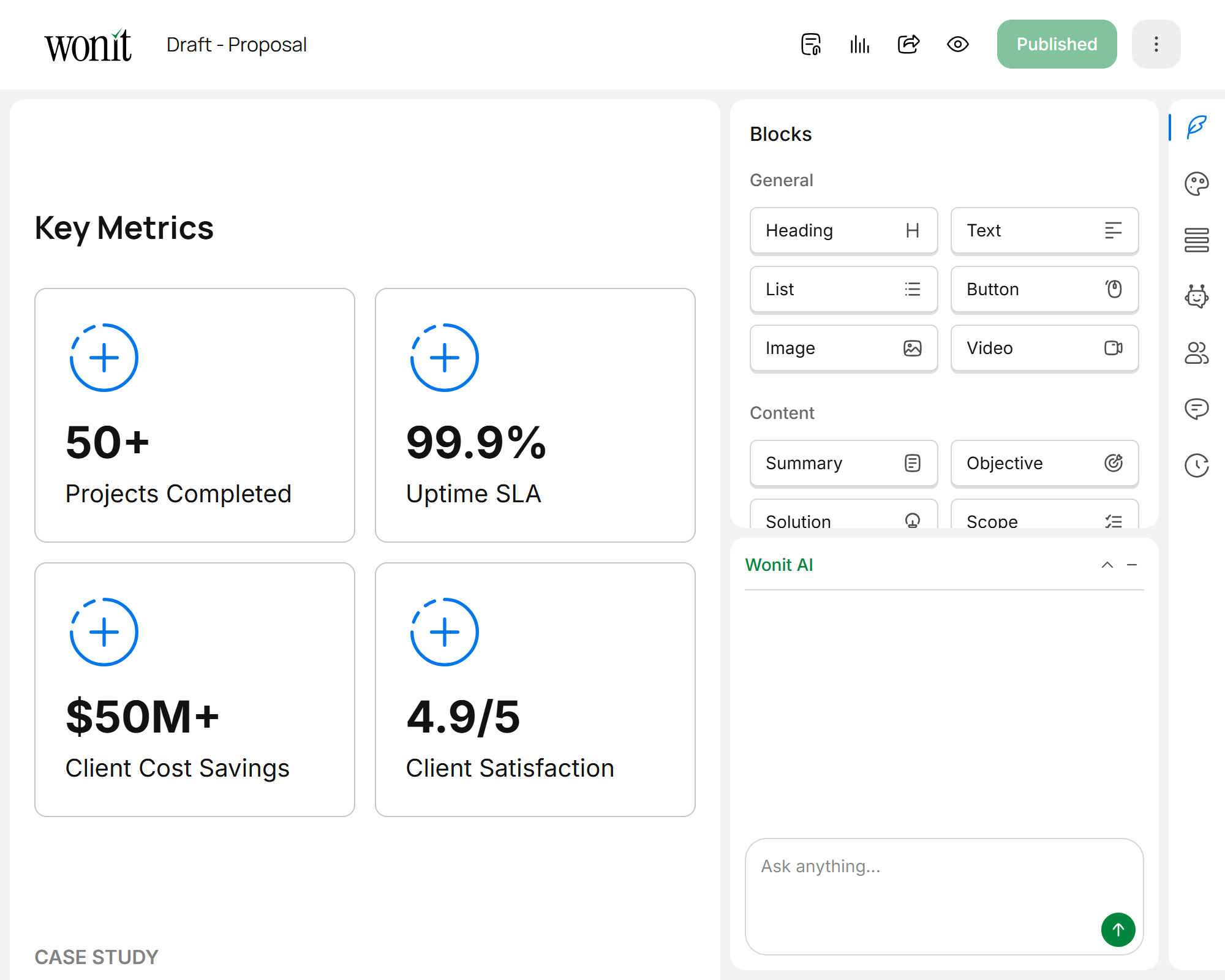Add icon to Projects Completed card

104,358
